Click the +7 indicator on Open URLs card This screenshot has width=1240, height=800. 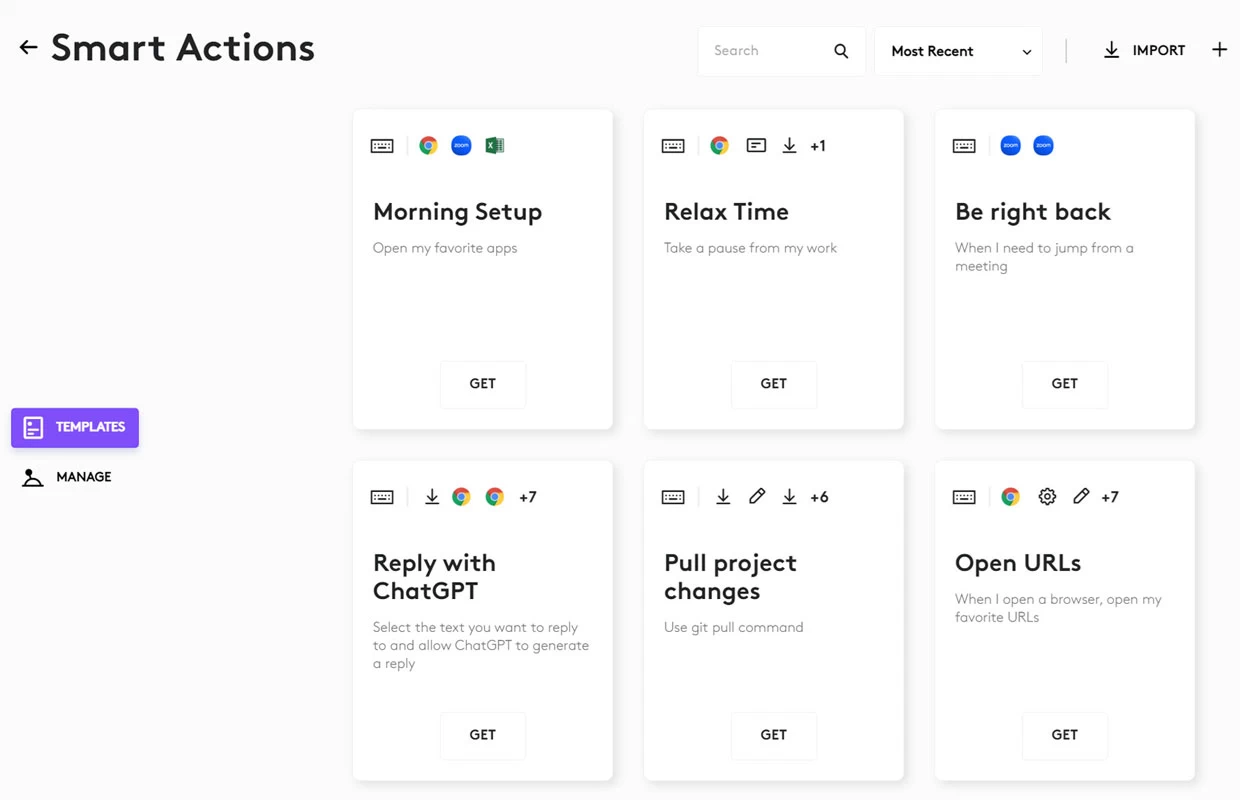pyautogui.click(x=1110, y=497)
